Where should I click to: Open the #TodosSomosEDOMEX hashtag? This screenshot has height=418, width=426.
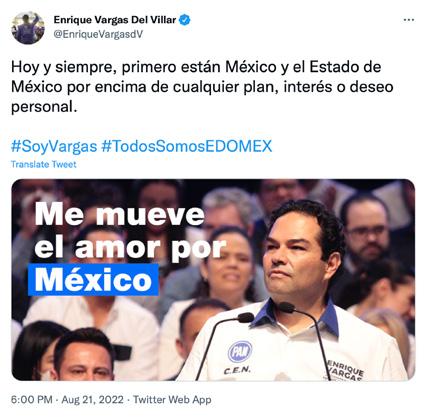pyautogui.click(x=187, y=146)
